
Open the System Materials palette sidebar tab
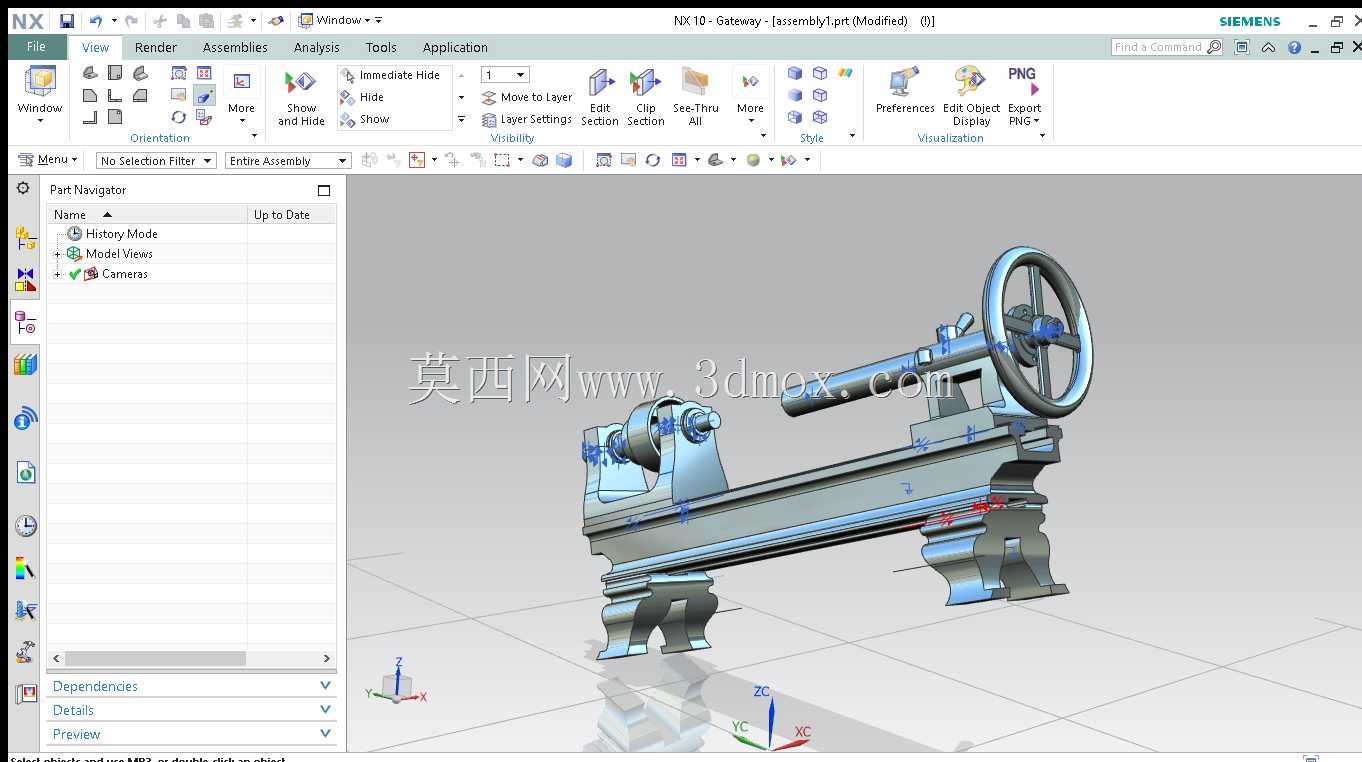(25, 570)
